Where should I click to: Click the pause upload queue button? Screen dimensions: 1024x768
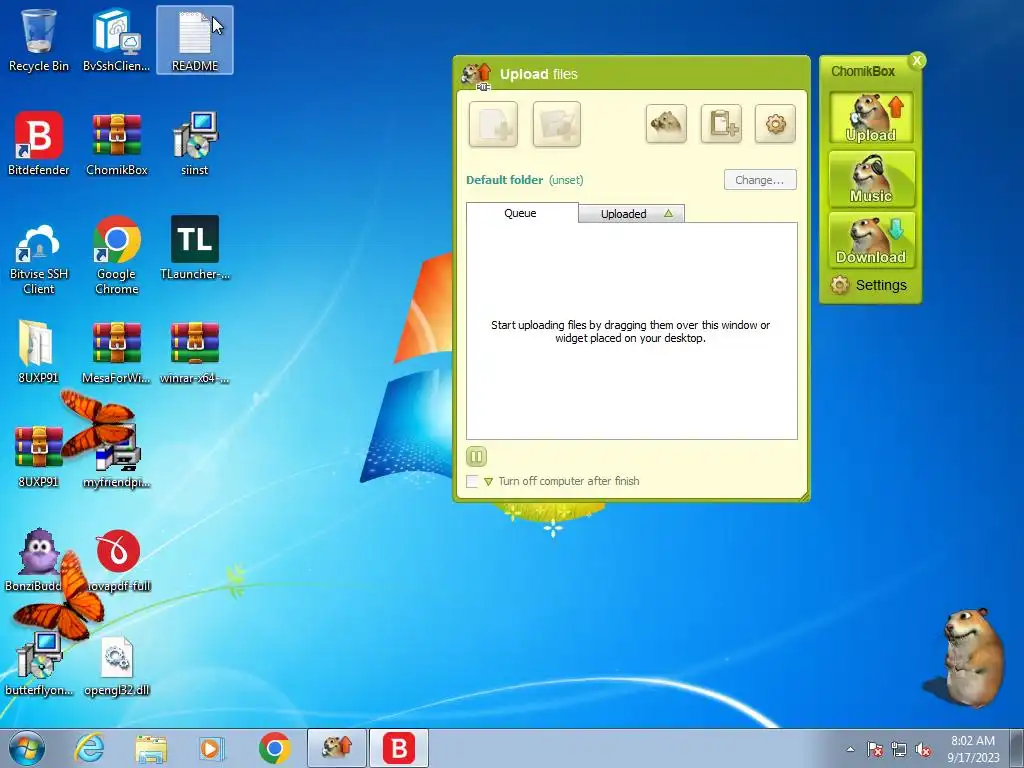click(x=476, y=456)
